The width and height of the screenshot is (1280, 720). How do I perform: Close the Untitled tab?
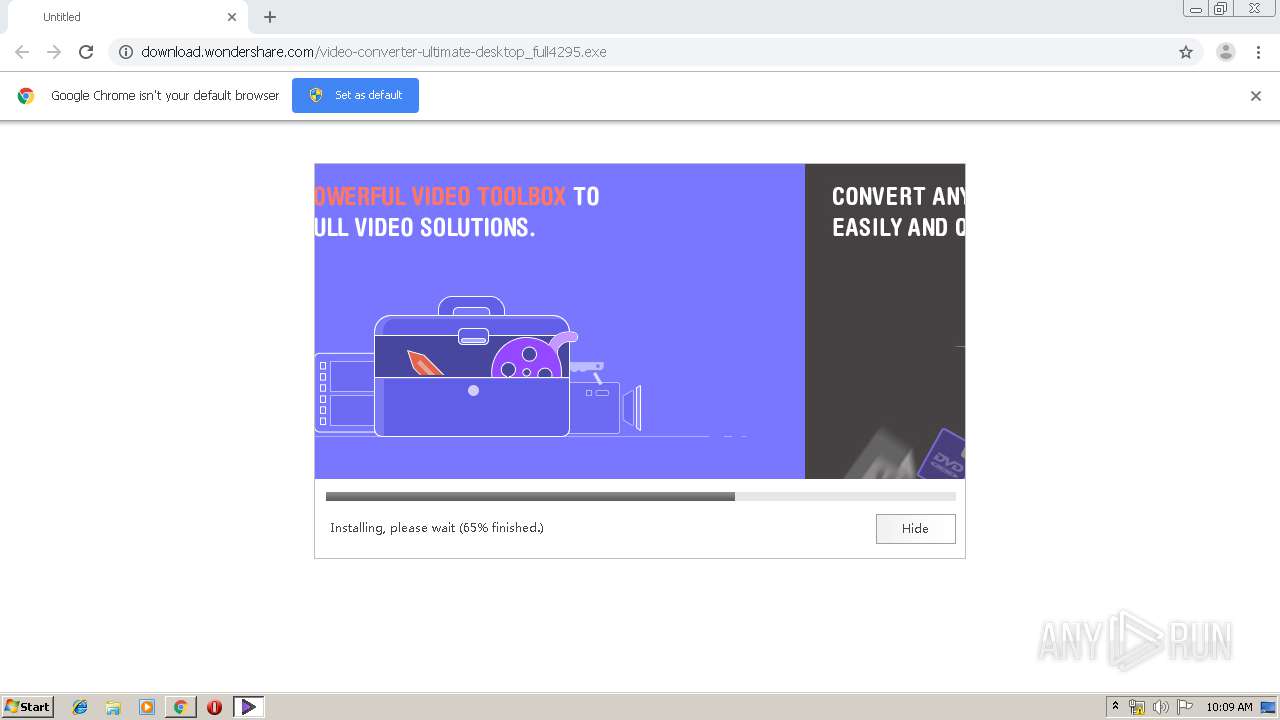pyautogui.click(x=232, y=17)
